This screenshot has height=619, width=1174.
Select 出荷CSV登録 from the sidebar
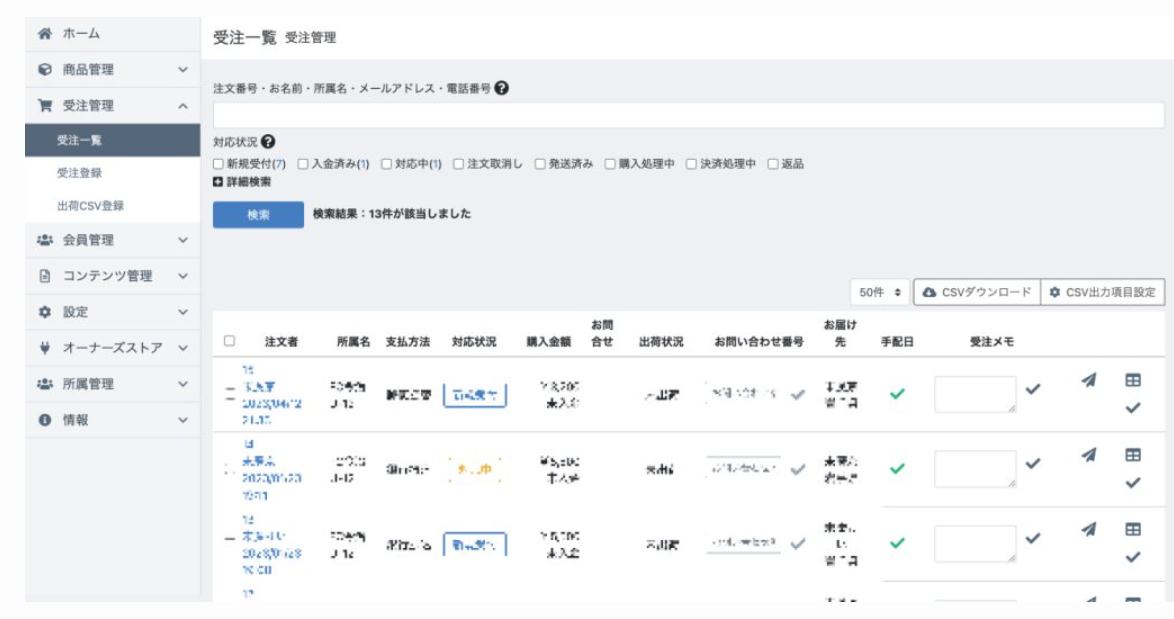90,206
